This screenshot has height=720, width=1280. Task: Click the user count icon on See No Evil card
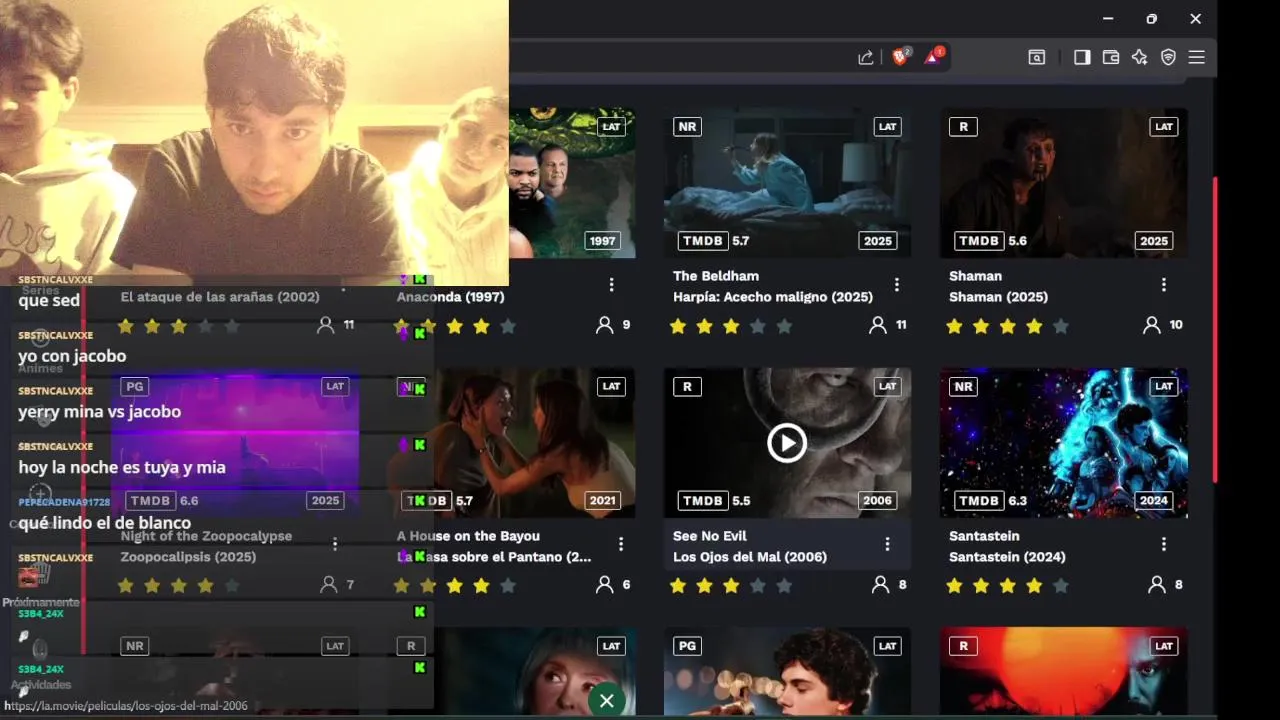[x=881, y=584]
